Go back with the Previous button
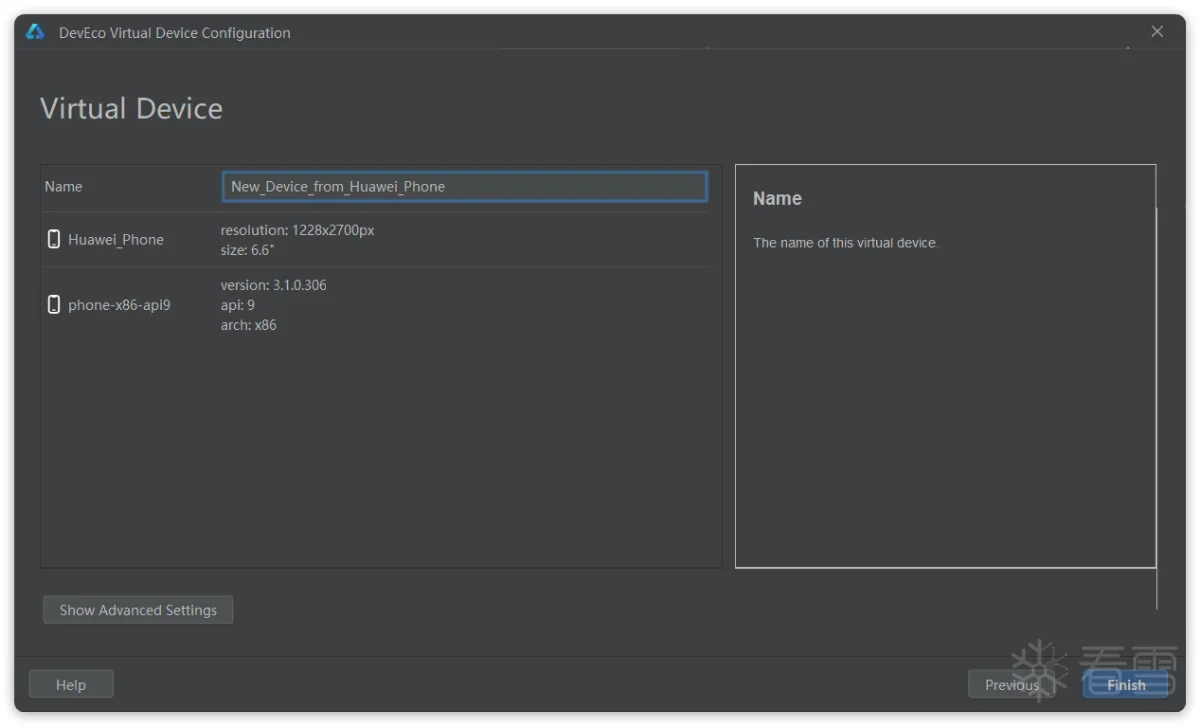Viewport: 1200px width, 728px height. tap(1011, 685)
